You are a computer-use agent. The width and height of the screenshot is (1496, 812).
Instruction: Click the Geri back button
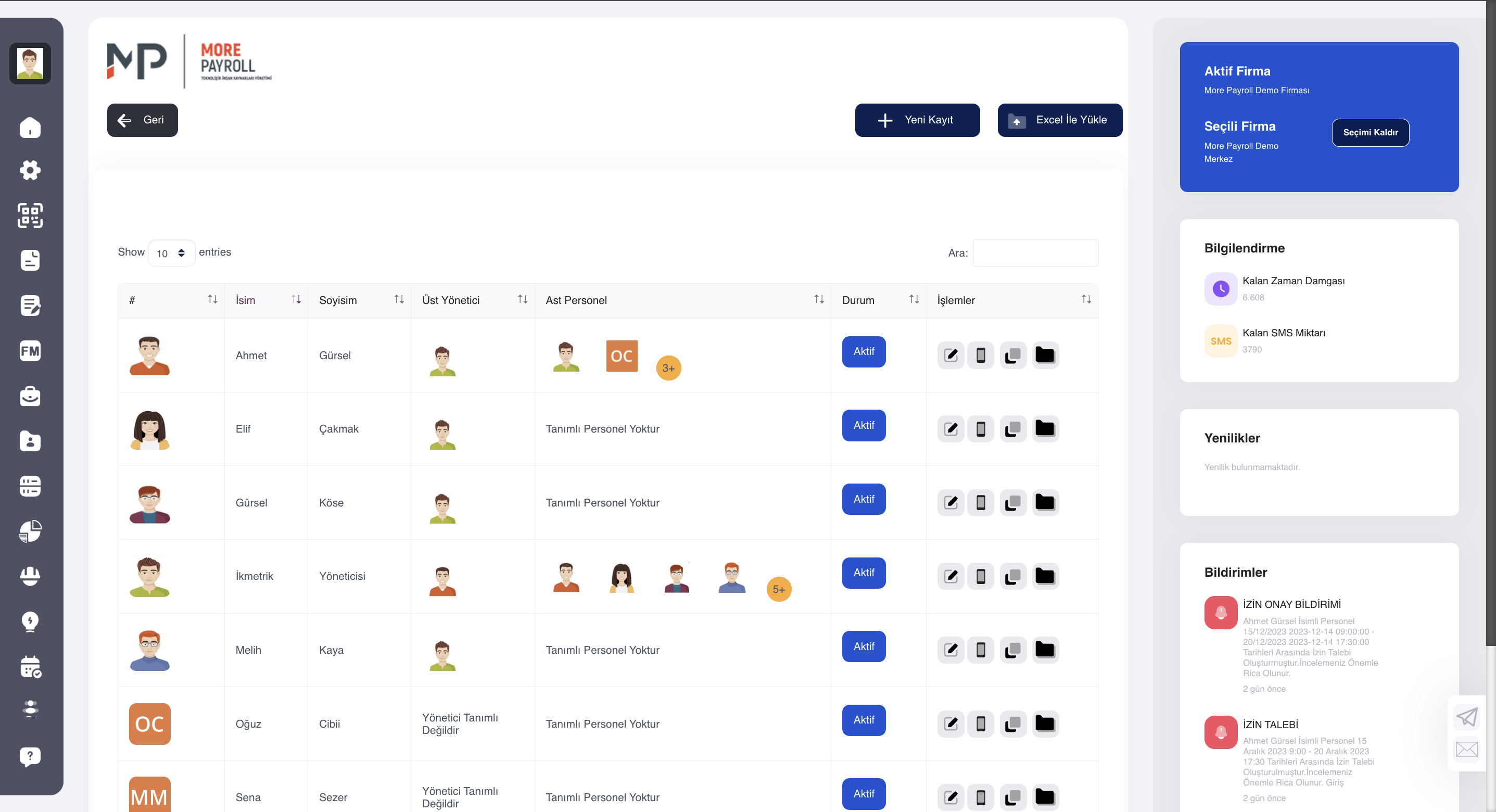click(142, 120)
